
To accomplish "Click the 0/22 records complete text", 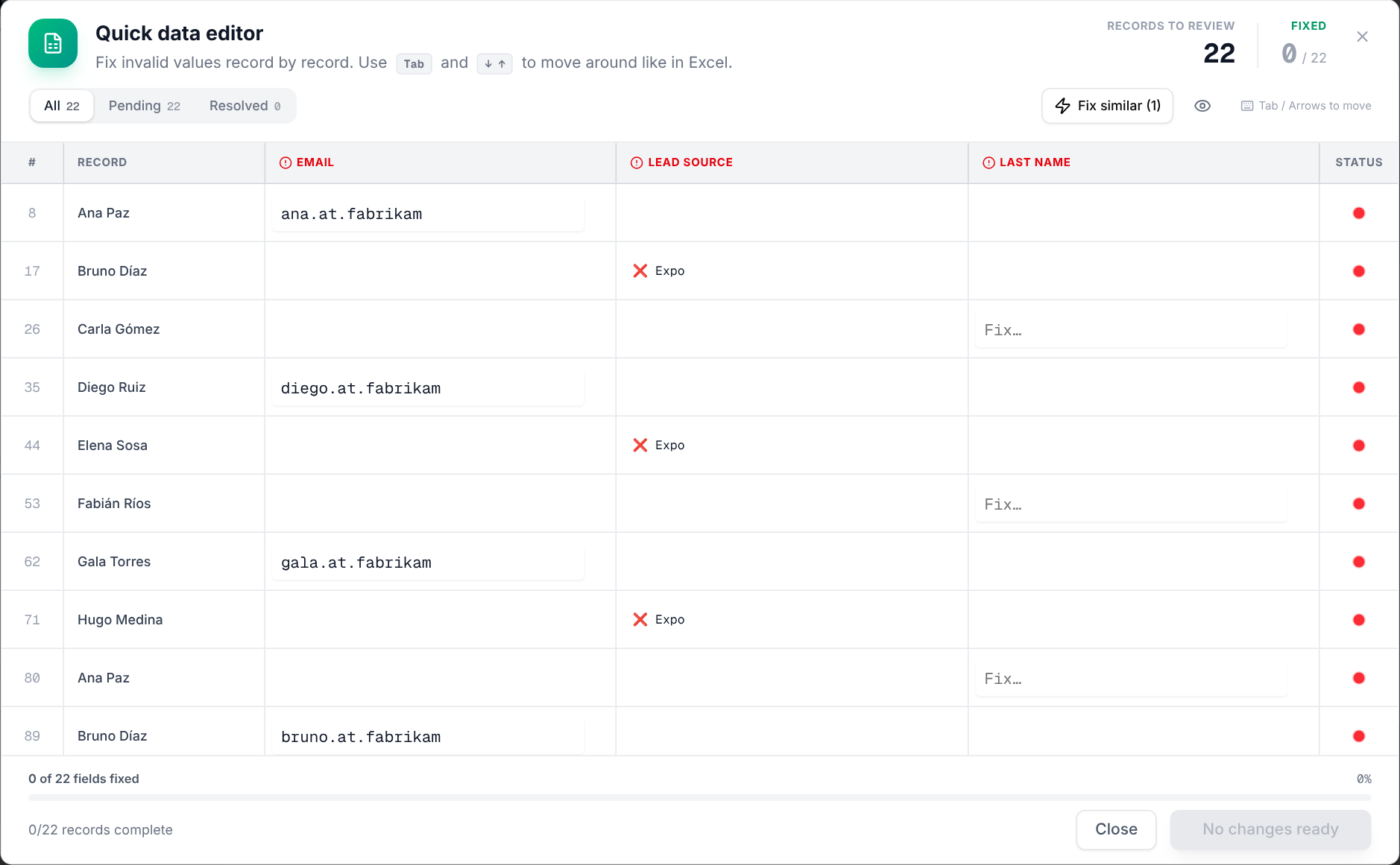I will click(101, 830).
